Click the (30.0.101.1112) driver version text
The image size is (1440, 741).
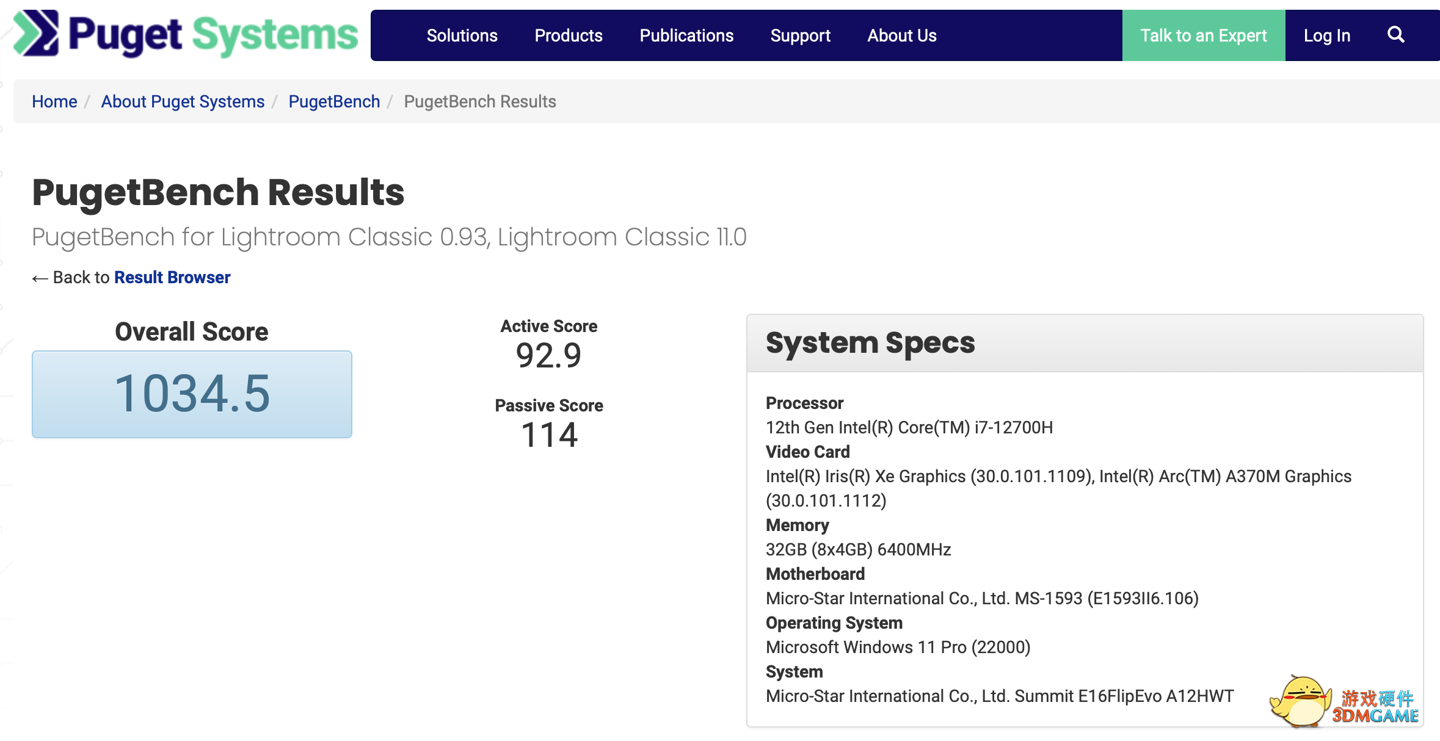pyautogui.click(x=826, y=501)
